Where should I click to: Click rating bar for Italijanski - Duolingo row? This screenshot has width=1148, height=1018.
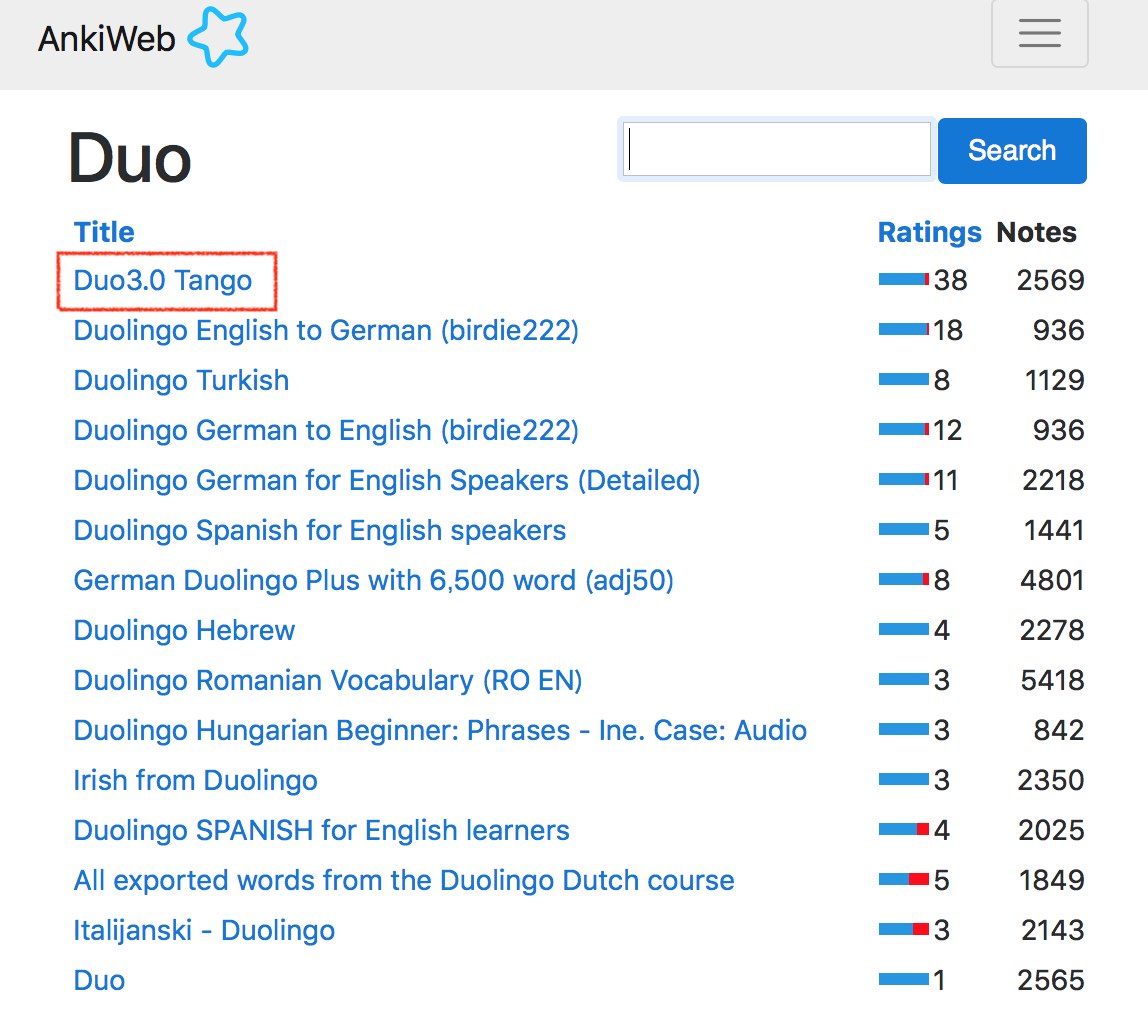(903, 929)
